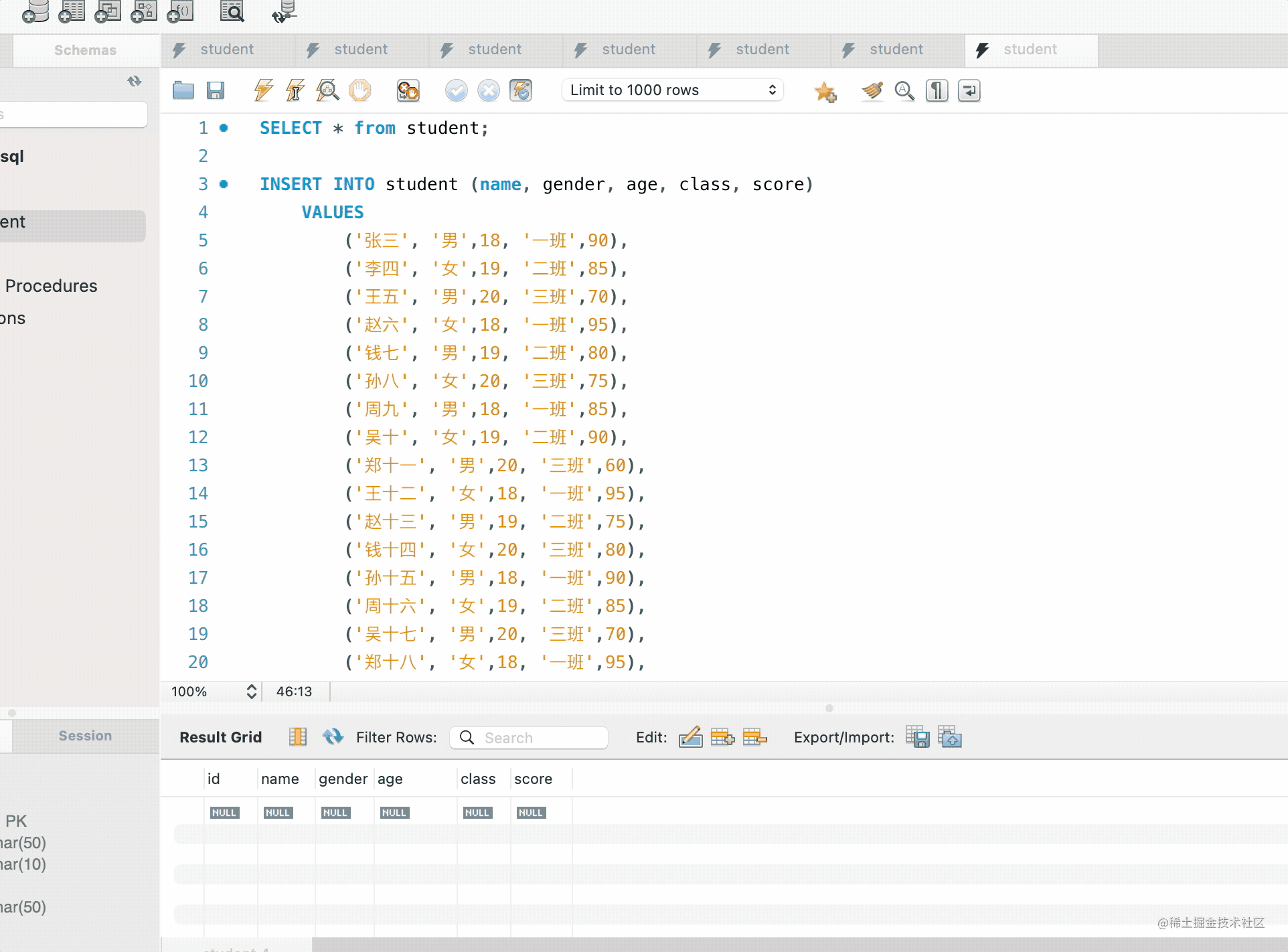Open the Session tab

coord(85,736)
